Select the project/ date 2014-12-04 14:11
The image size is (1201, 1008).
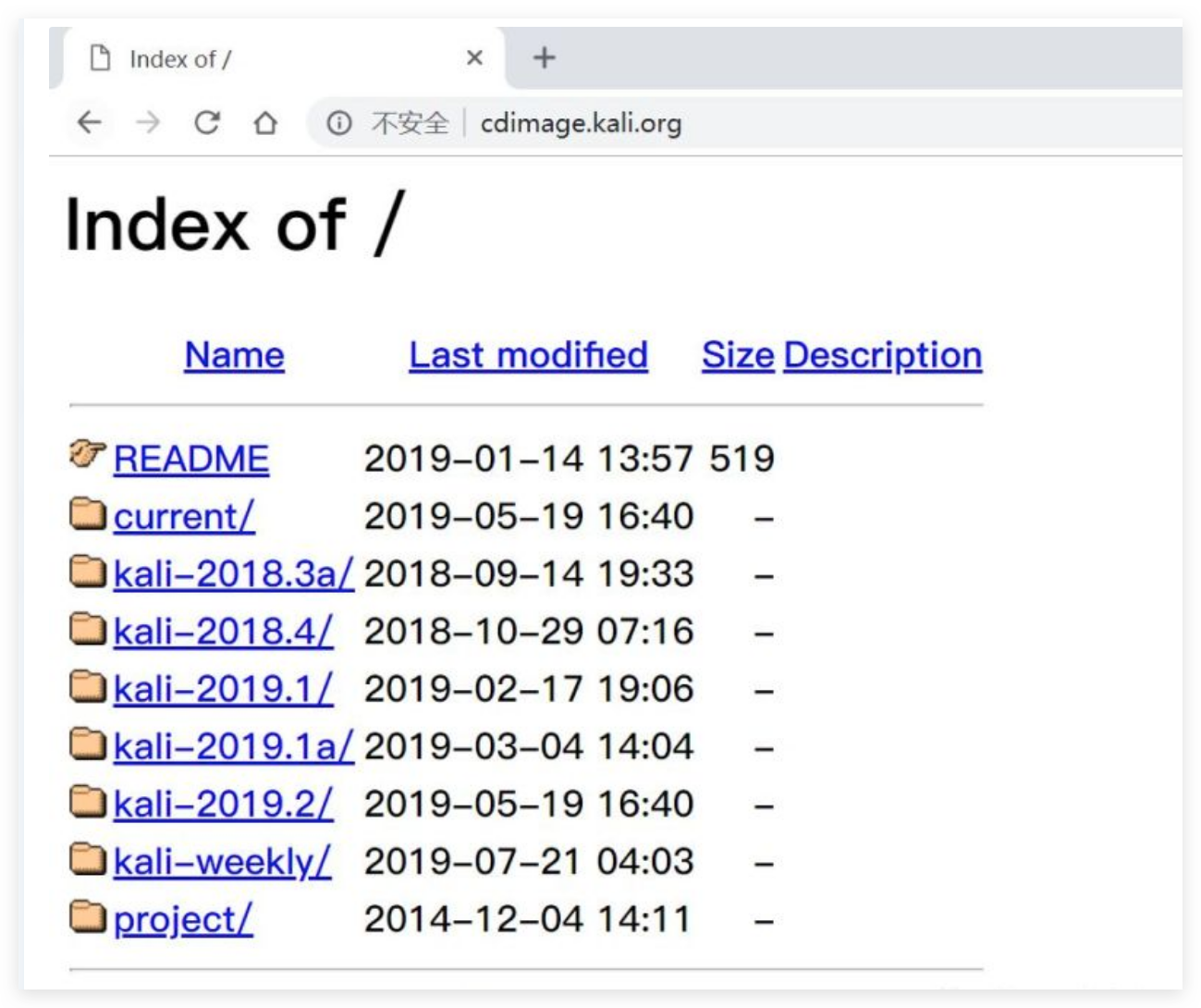527,918
